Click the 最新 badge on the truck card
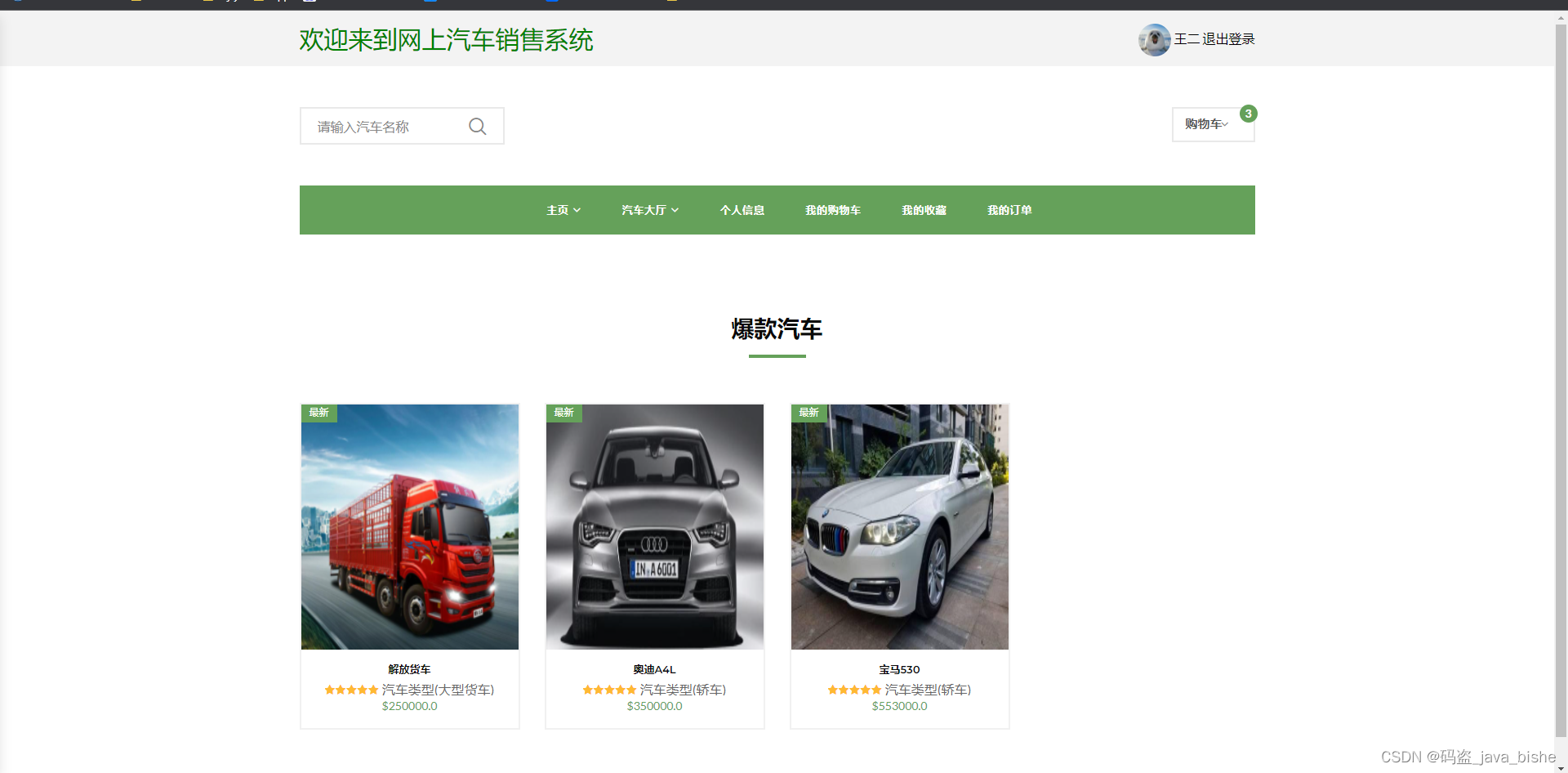The width and height of the screenshot is (1568, 773). [x=319, y=413]
